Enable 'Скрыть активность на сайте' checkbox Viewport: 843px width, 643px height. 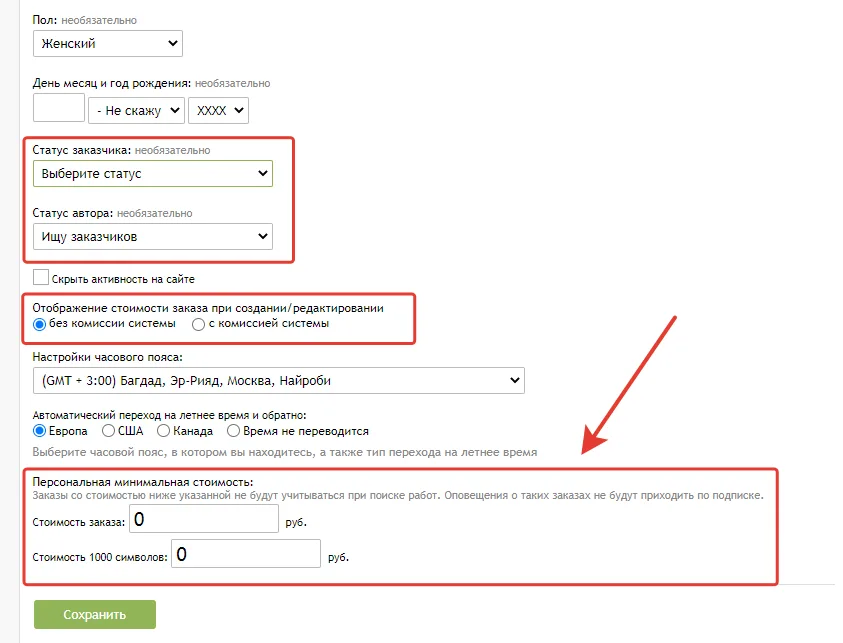[41, 277]
